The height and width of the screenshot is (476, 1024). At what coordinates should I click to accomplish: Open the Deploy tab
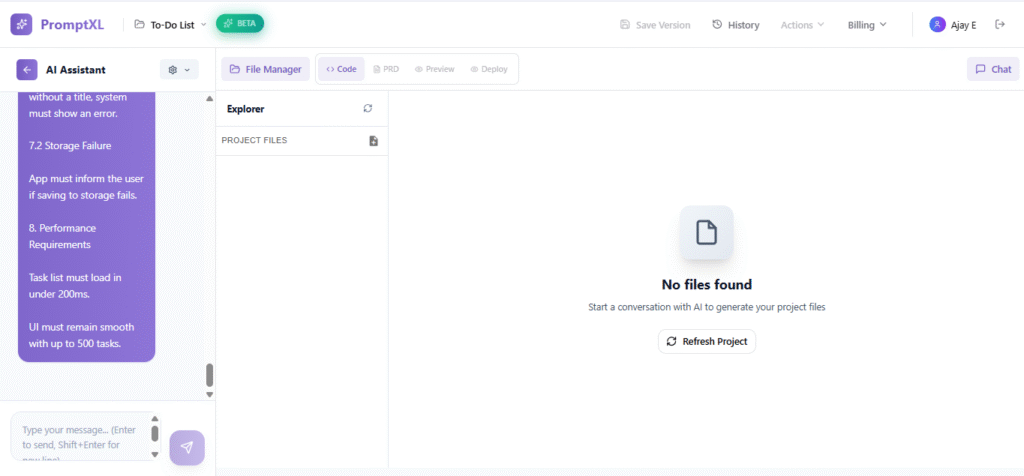(x=488, y=70)
